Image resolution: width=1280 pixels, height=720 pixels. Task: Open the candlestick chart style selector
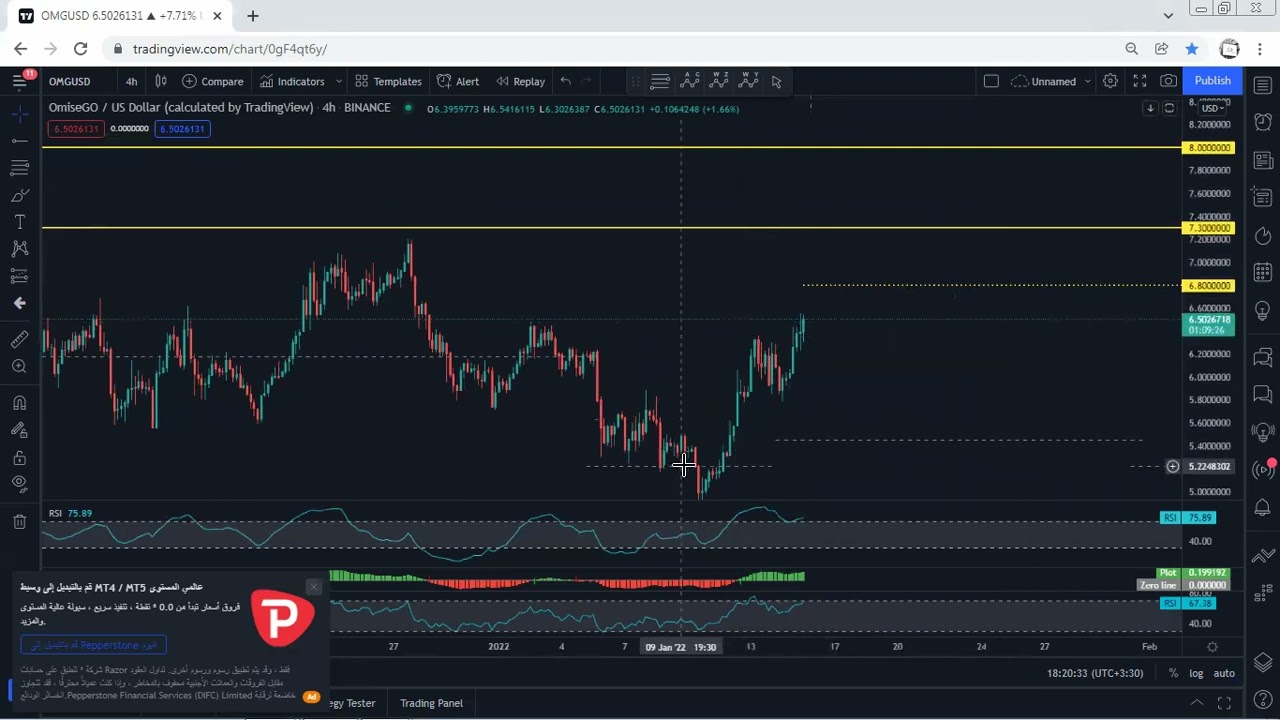coord(160,81)
